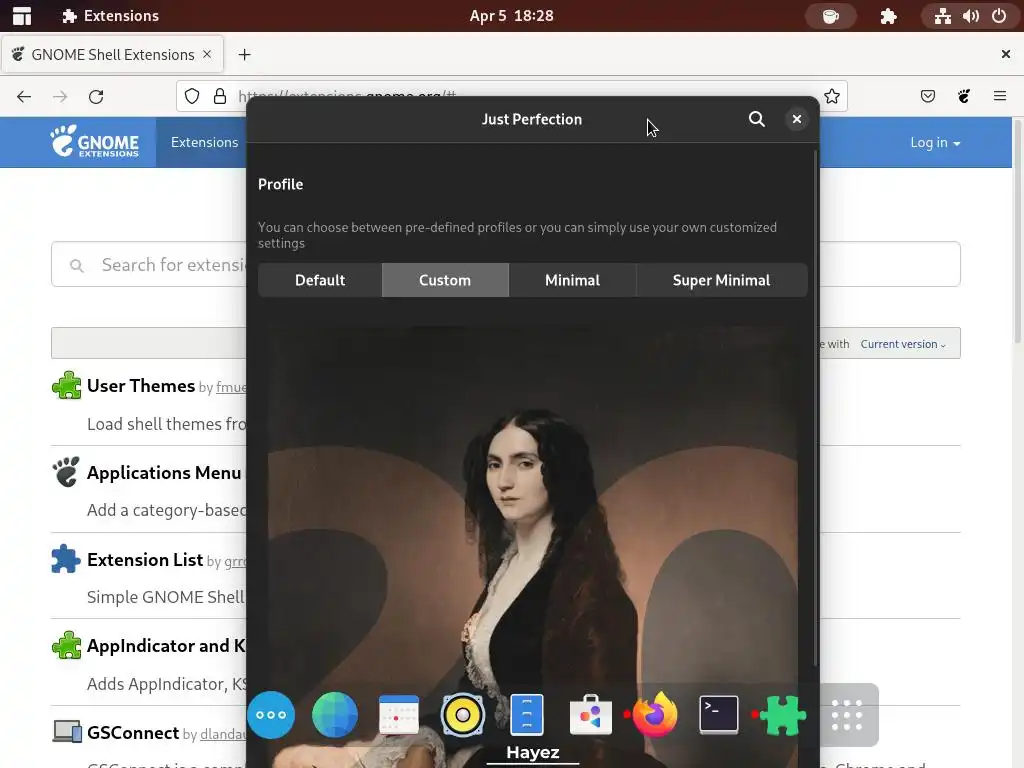1024x768 pixels.
Task: Click the Extension List blue puzzle icon
Action: (66, 560)
